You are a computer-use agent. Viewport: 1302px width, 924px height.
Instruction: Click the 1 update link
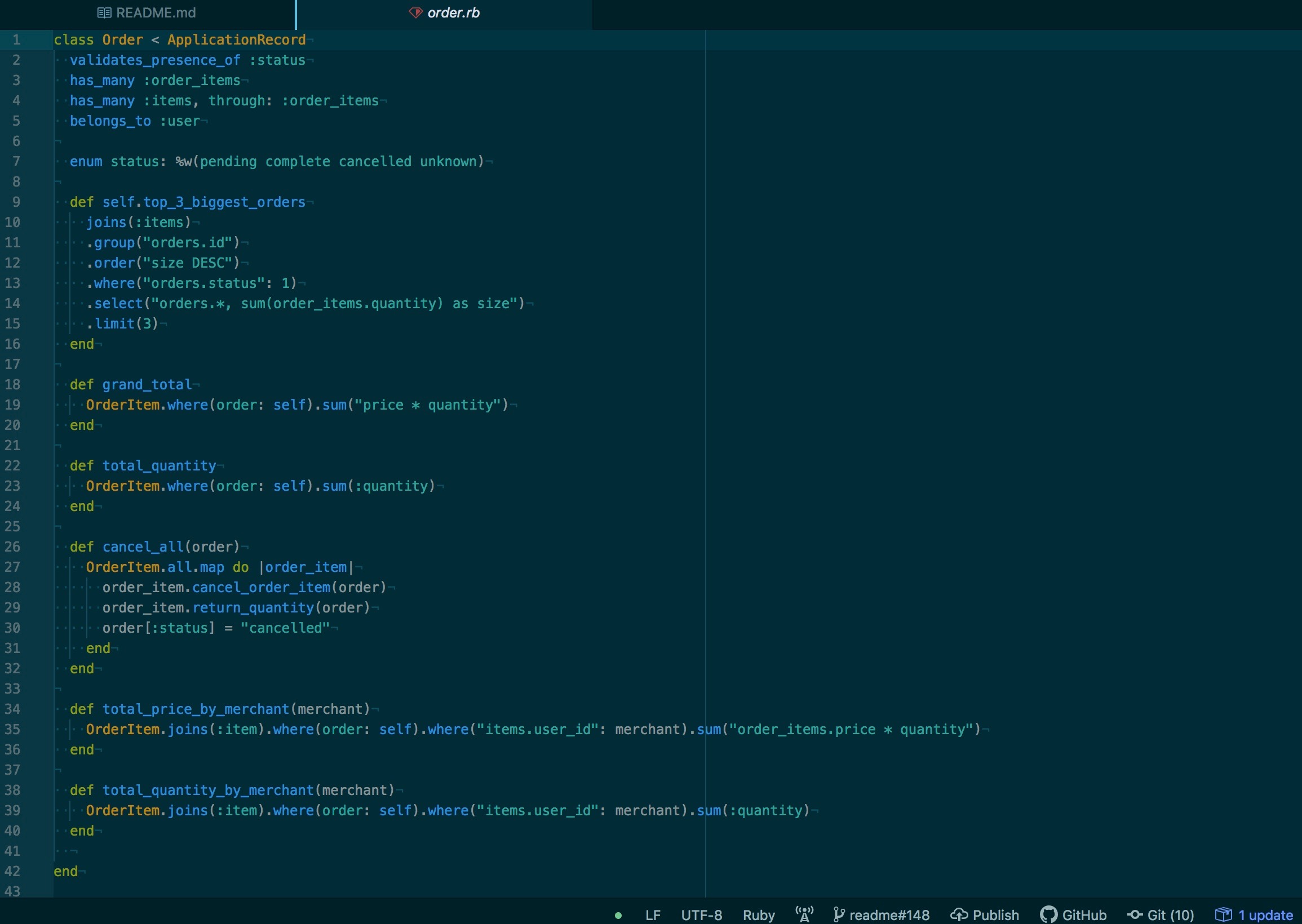(1265, 915)
